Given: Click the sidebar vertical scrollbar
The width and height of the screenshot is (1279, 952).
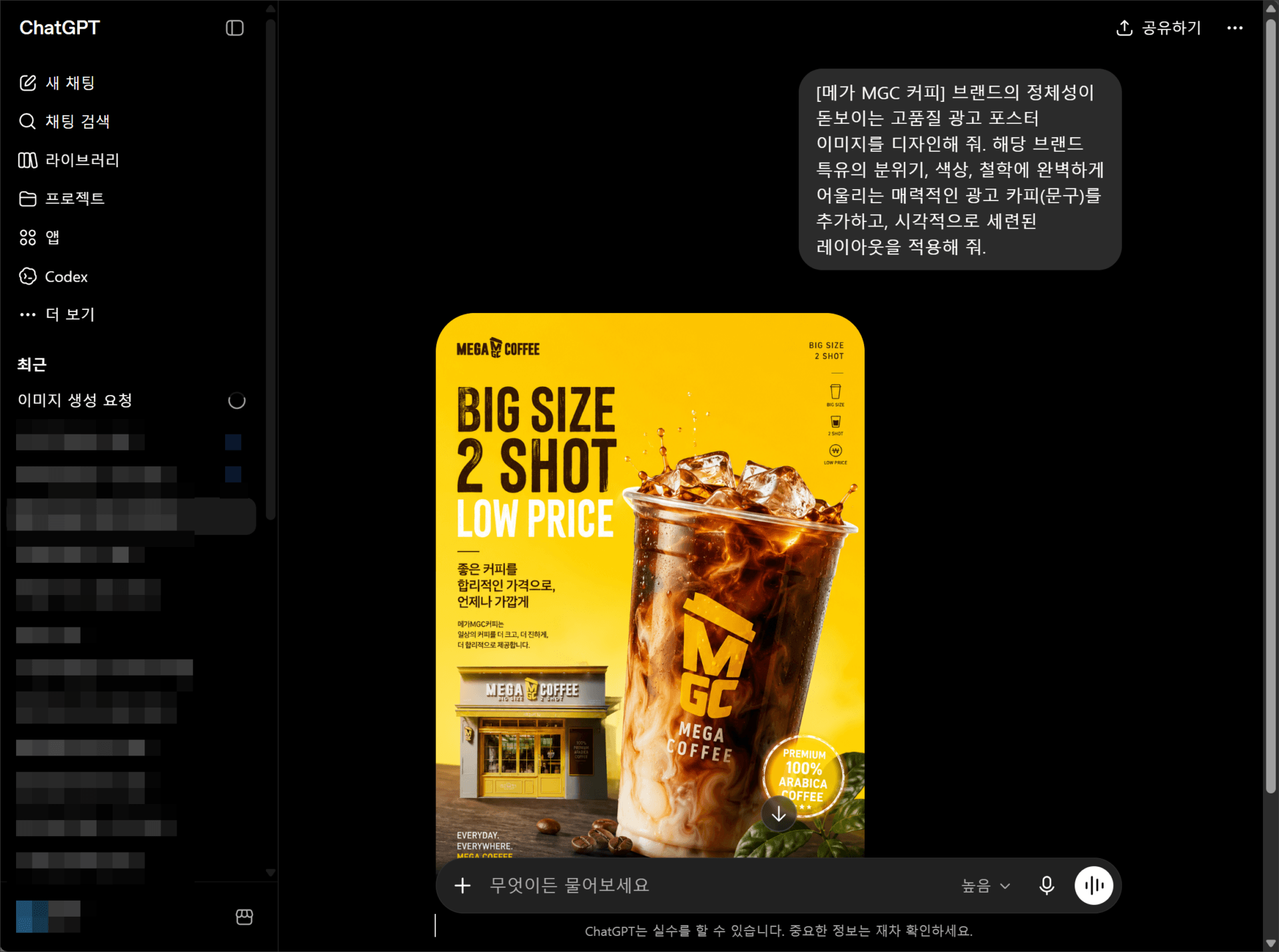Looking at the screenshot, I should point(270,269).
